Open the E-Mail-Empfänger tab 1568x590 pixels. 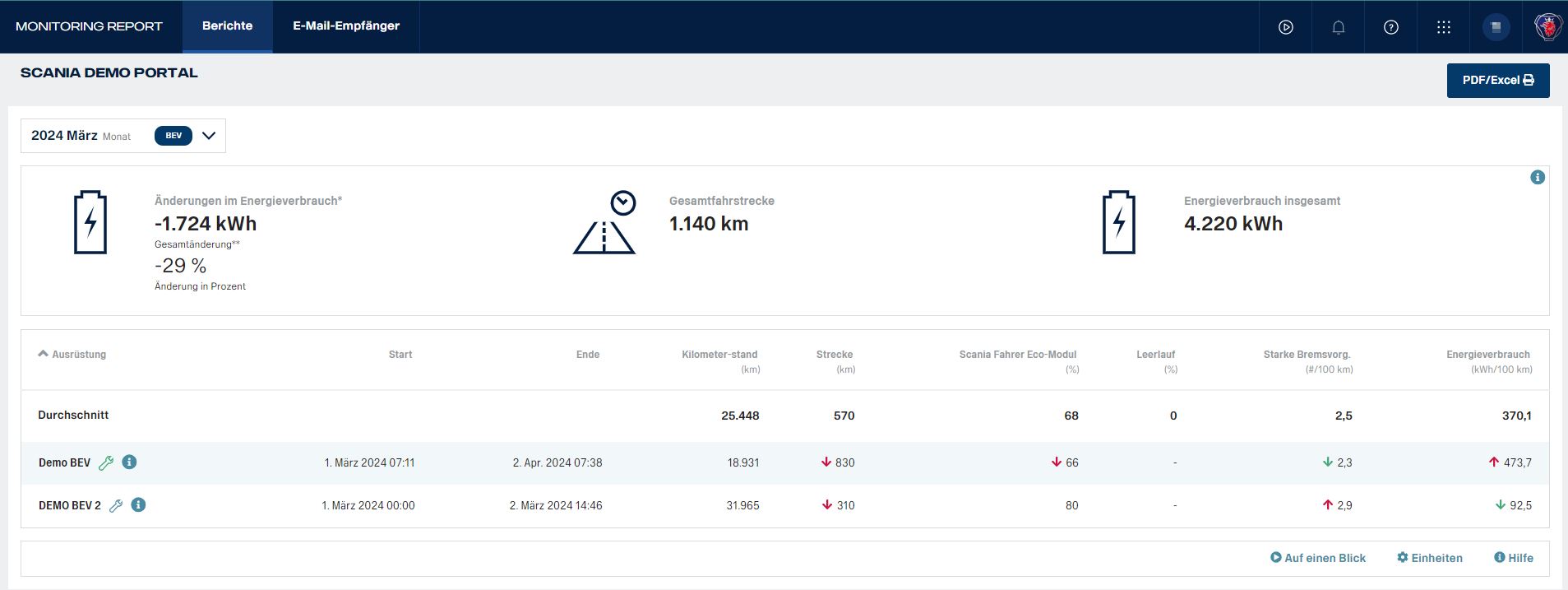pyautogui.click(x=346, y=26)
